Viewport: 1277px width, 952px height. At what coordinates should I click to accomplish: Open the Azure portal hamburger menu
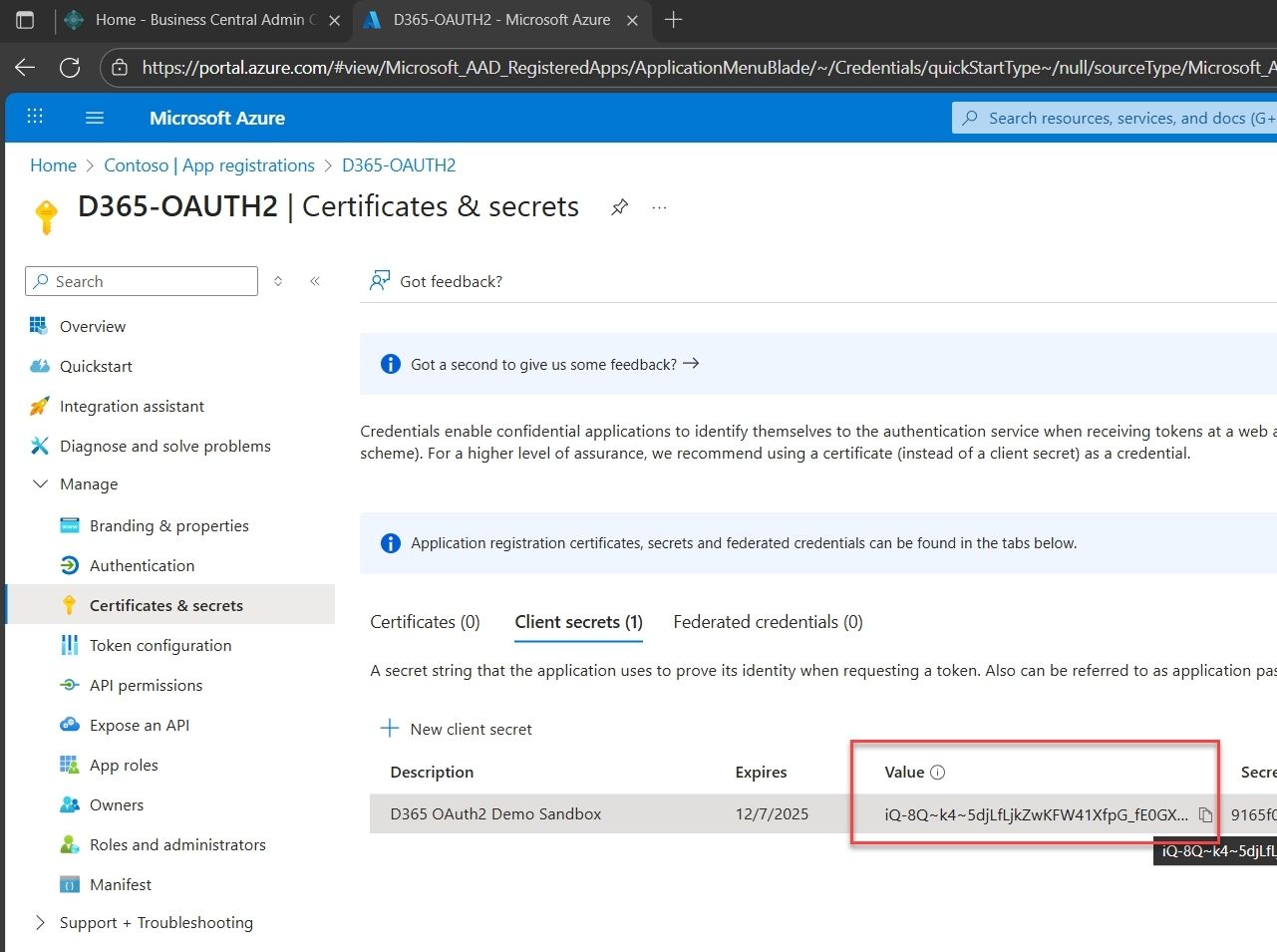tap(95, 118)
